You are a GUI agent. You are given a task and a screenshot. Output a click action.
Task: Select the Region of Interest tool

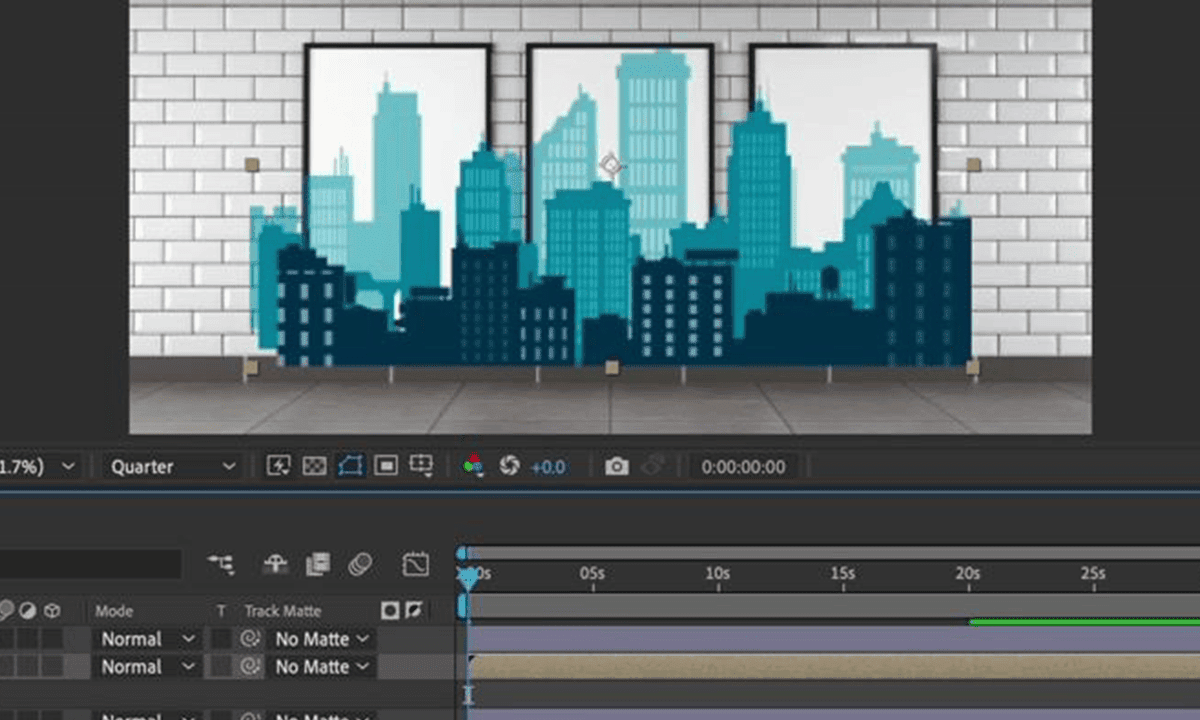click(385, 465)
